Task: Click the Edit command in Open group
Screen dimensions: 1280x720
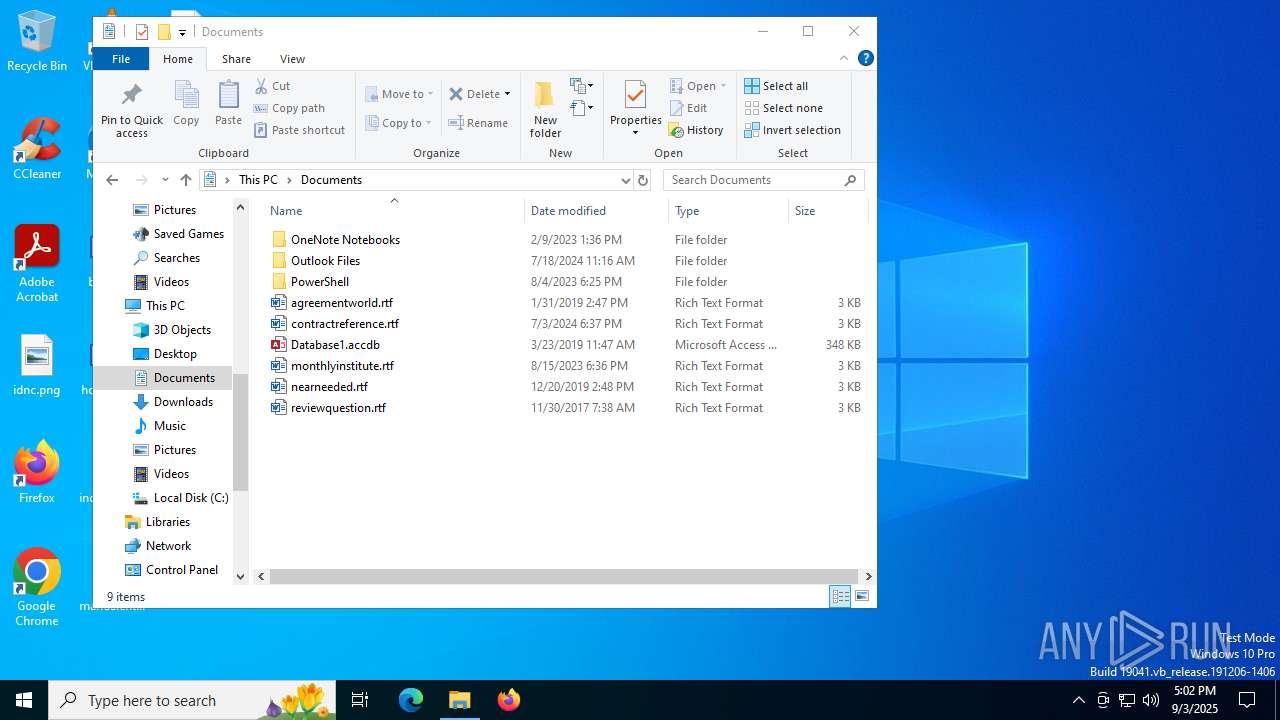Action: coord(688,108)
